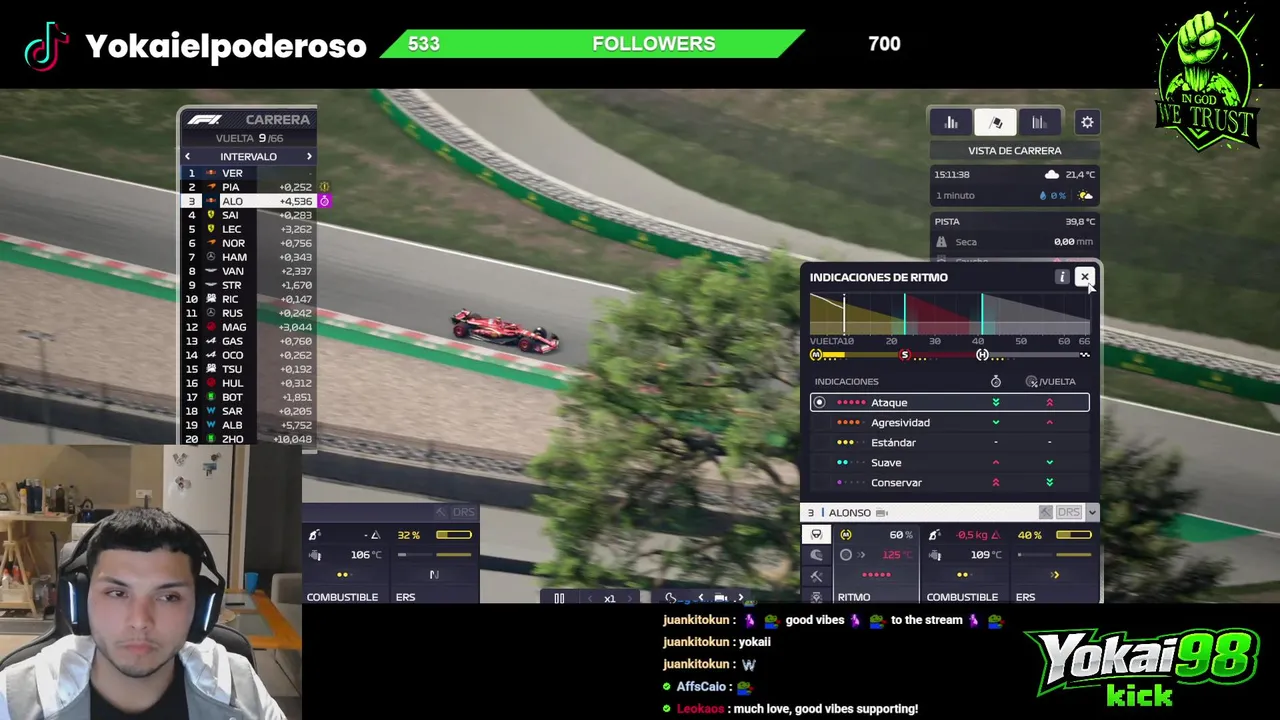Select VER in the standings tower
This screenshot has width=1280, height=720.
coord(248,173)
